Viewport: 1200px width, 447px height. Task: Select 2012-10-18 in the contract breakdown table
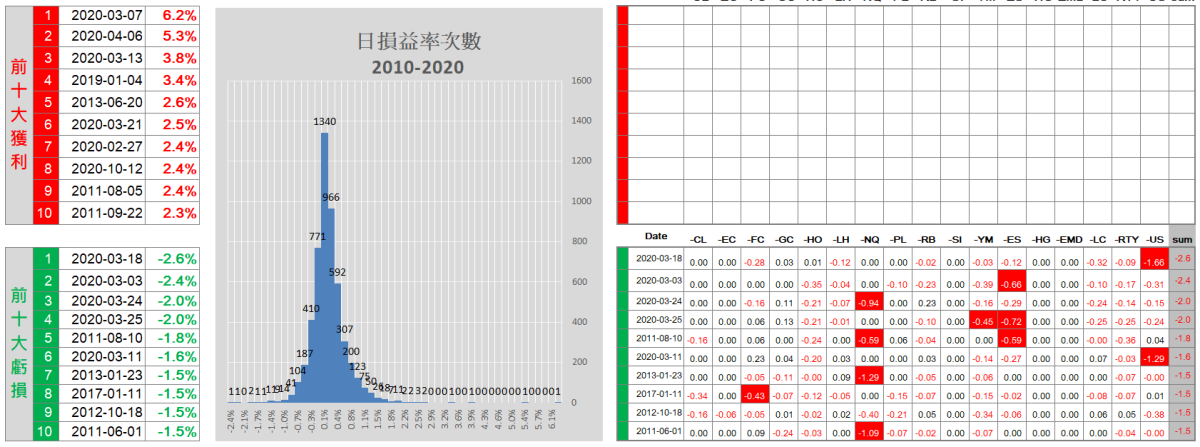tap(656, 414)
